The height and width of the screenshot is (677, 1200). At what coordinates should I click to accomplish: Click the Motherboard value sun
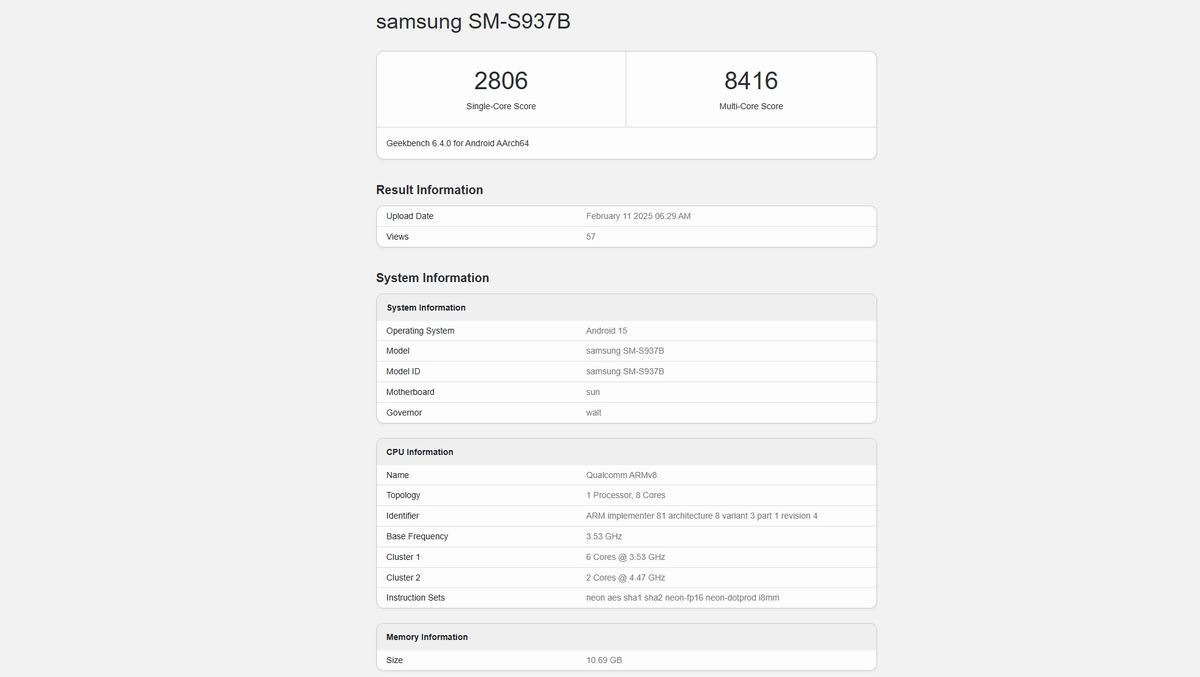coord(593,392)
